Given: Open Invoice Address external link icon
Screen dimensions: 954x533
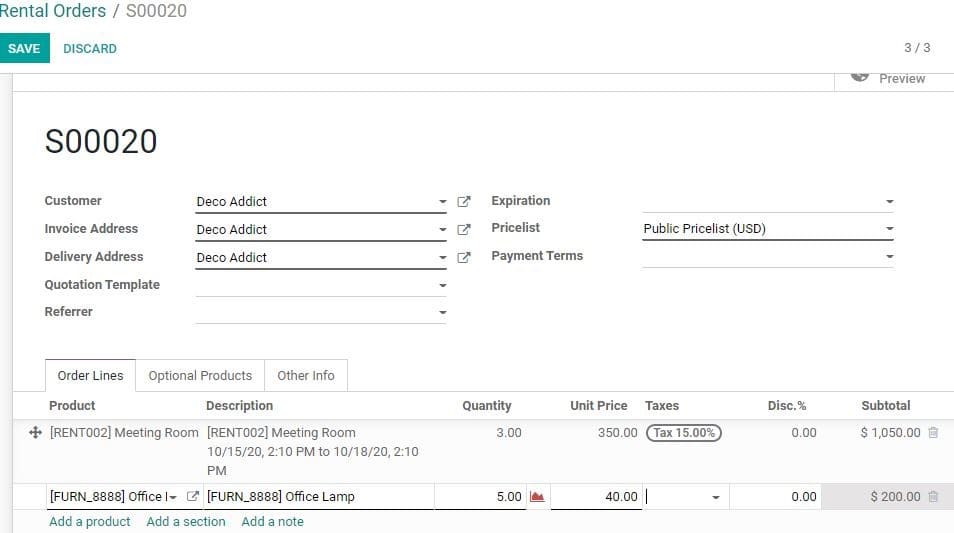Looking at the screenshot, I should pyautogui.click(x=464, y=229).
